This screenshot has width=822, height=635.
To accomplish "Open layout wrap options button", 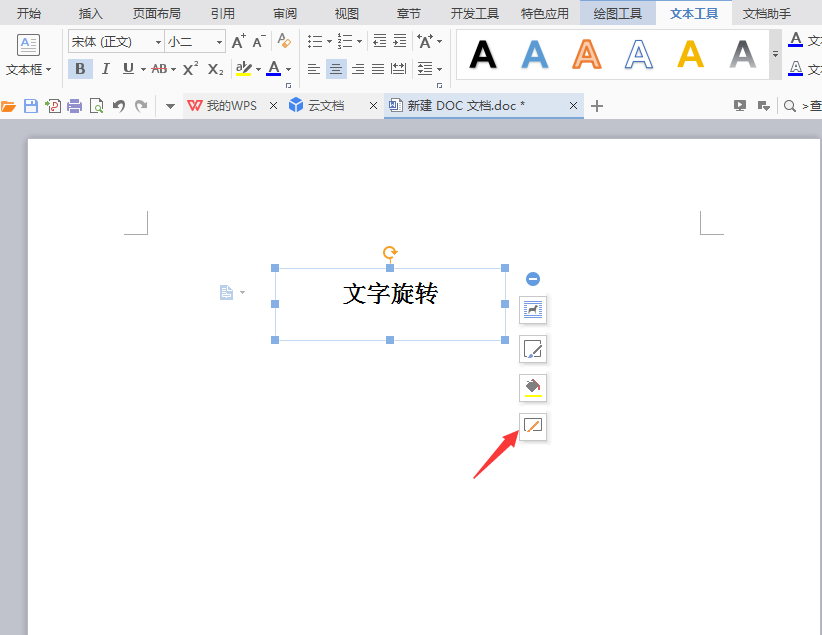I will (533, 310).
